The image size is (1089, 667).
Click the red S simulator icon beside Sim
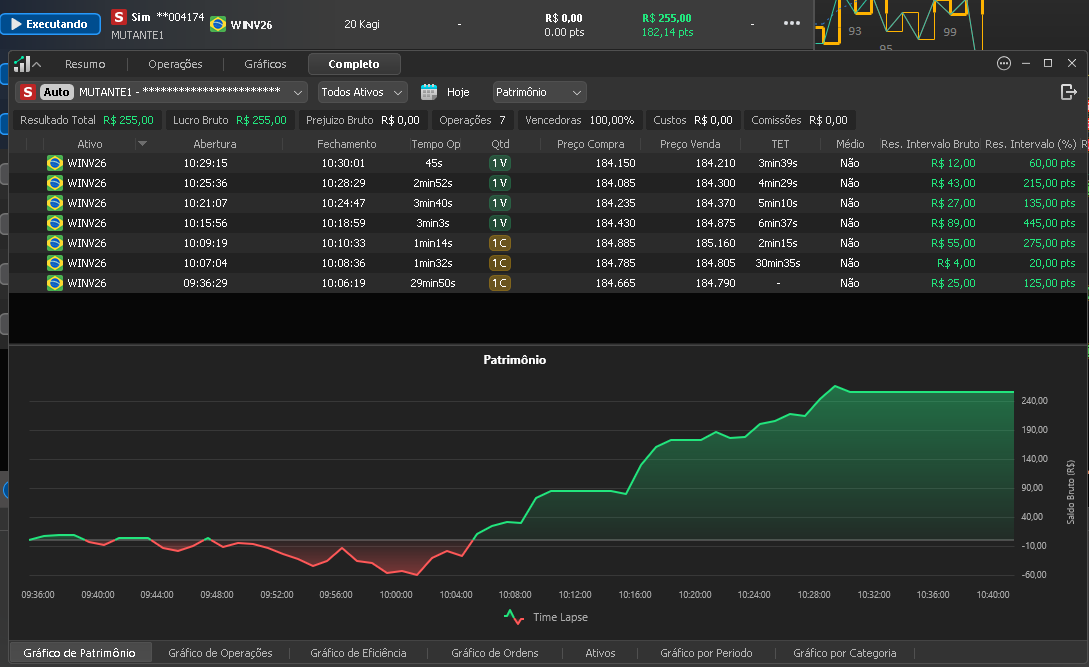click(119, 17)
